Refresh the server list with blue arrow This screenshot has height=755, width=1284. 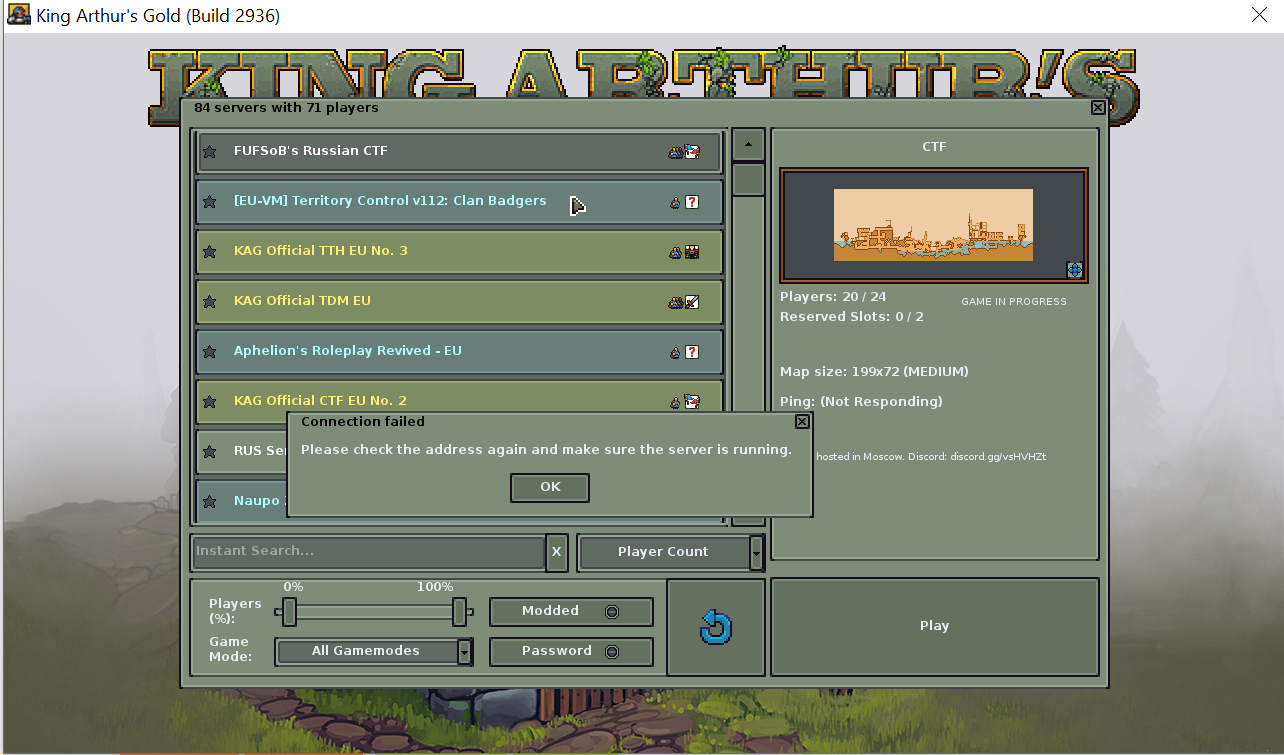716,628
